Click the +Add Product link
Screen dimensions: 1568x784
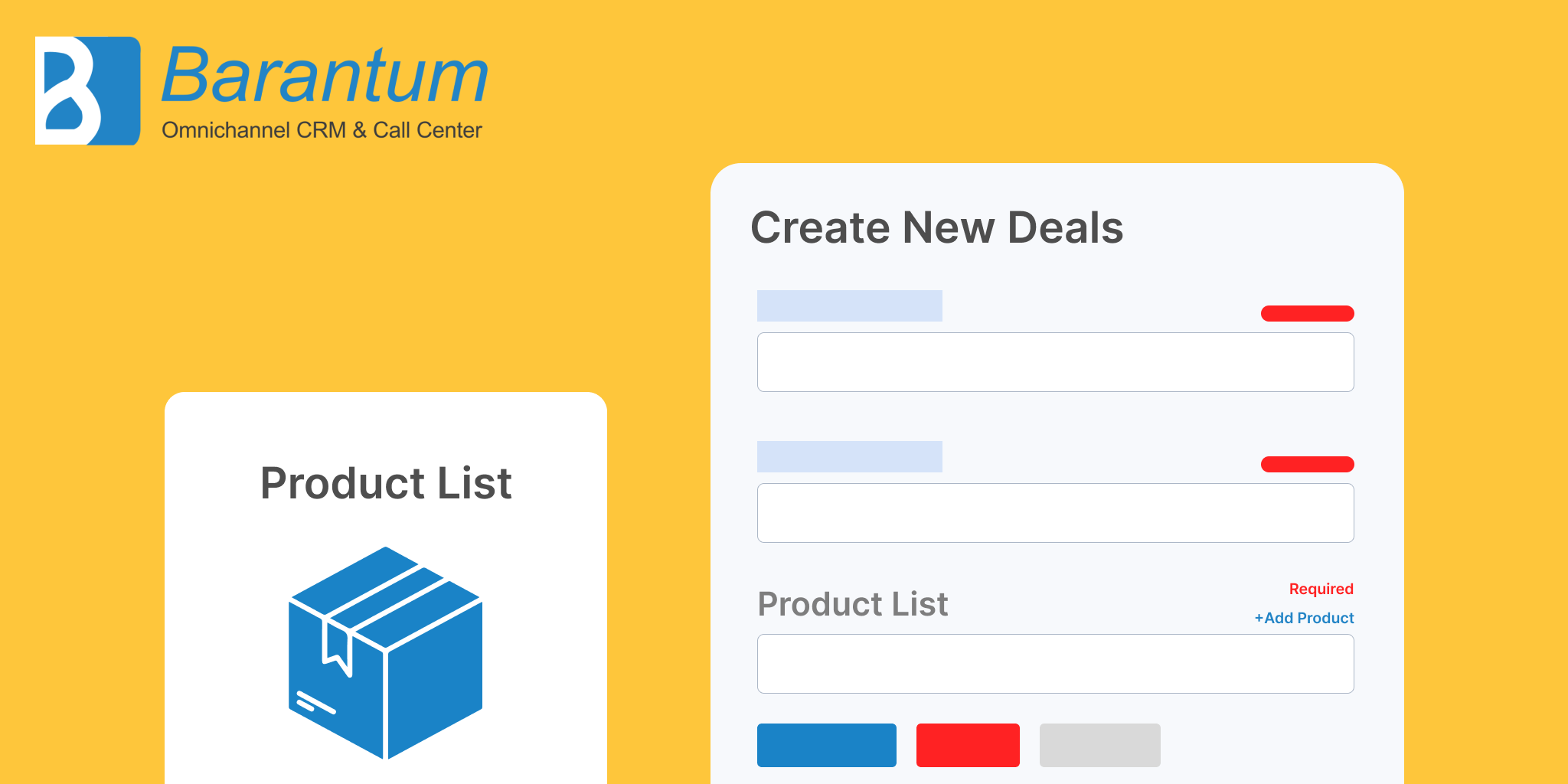pos(1304,618)
